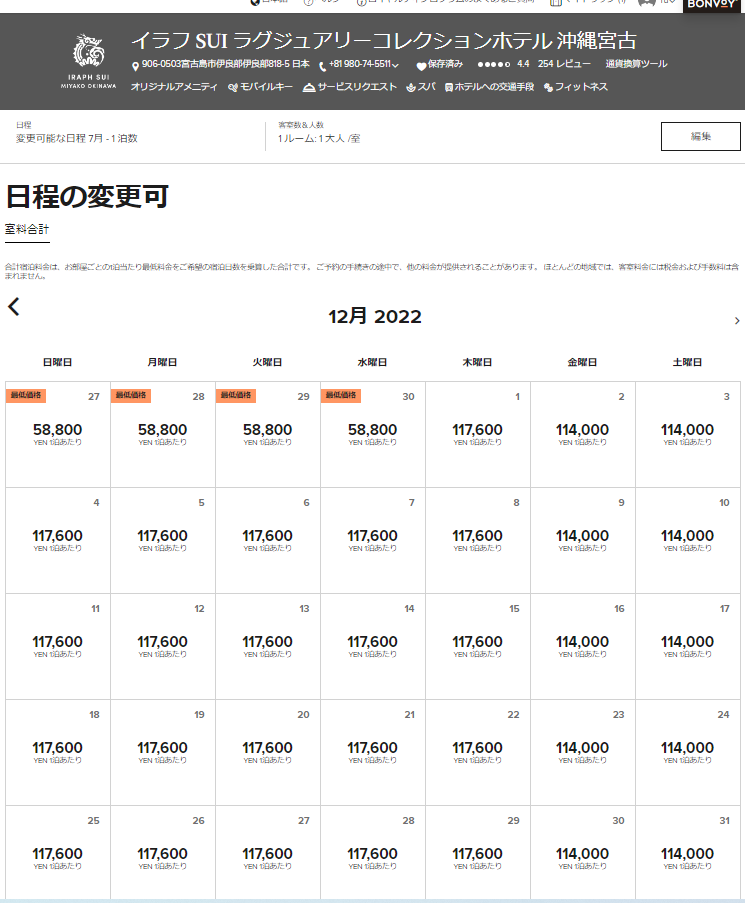Click the heart saved icon
Image resolution: width=745 pixels, height=903 pixels.
[421, 65]
